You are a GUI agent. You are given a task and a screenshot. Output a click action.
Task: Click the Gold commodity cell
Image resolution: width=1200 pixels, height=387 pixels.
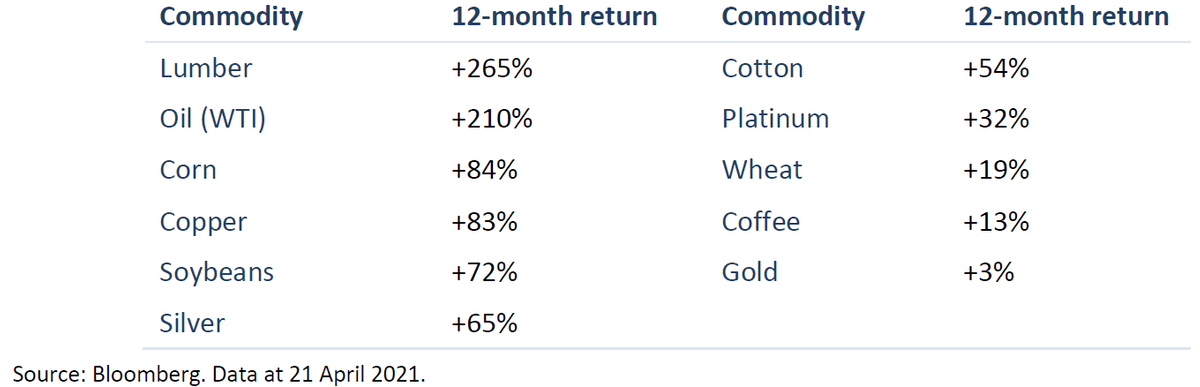pos(750,272)
